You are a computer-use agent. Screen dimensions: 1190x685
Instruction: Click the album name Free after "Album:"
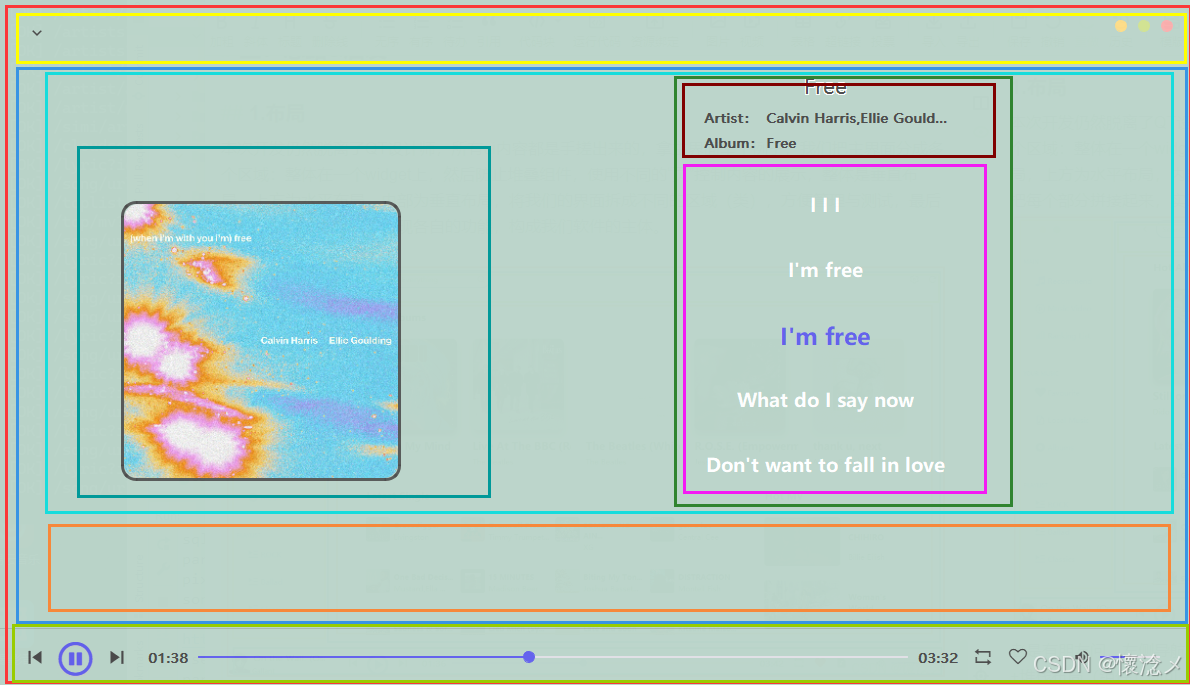(x=781, y=143)
